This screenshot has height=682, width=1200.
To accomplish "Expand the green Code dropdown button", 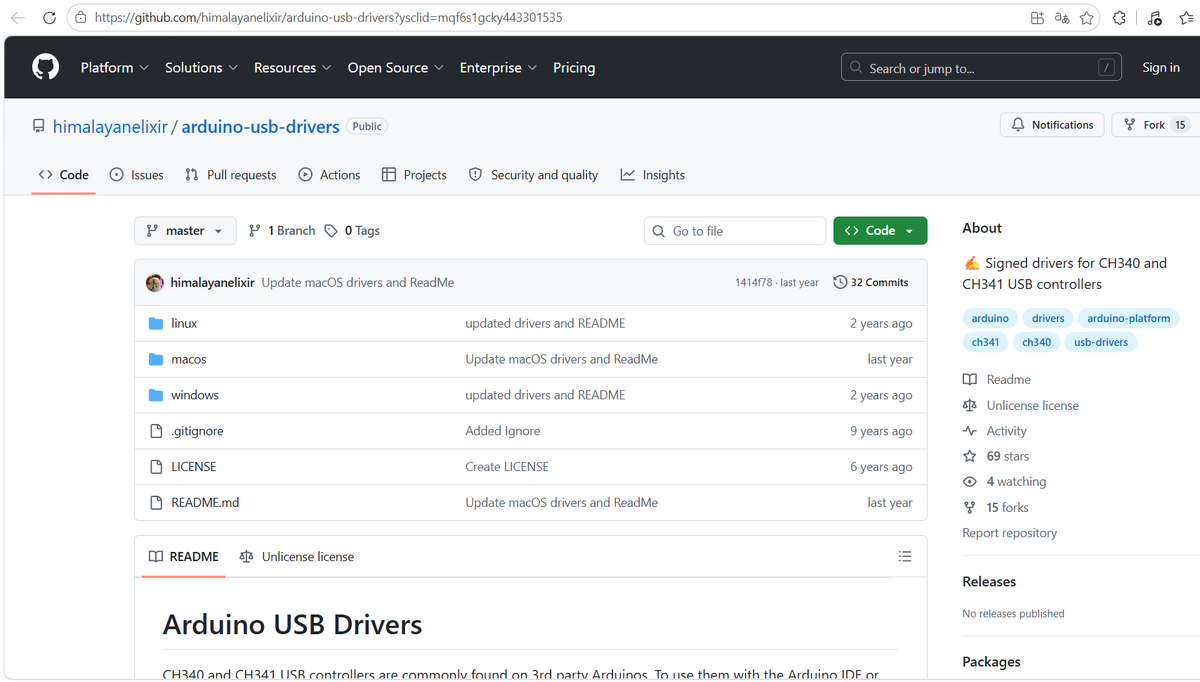I will (880, 230).
